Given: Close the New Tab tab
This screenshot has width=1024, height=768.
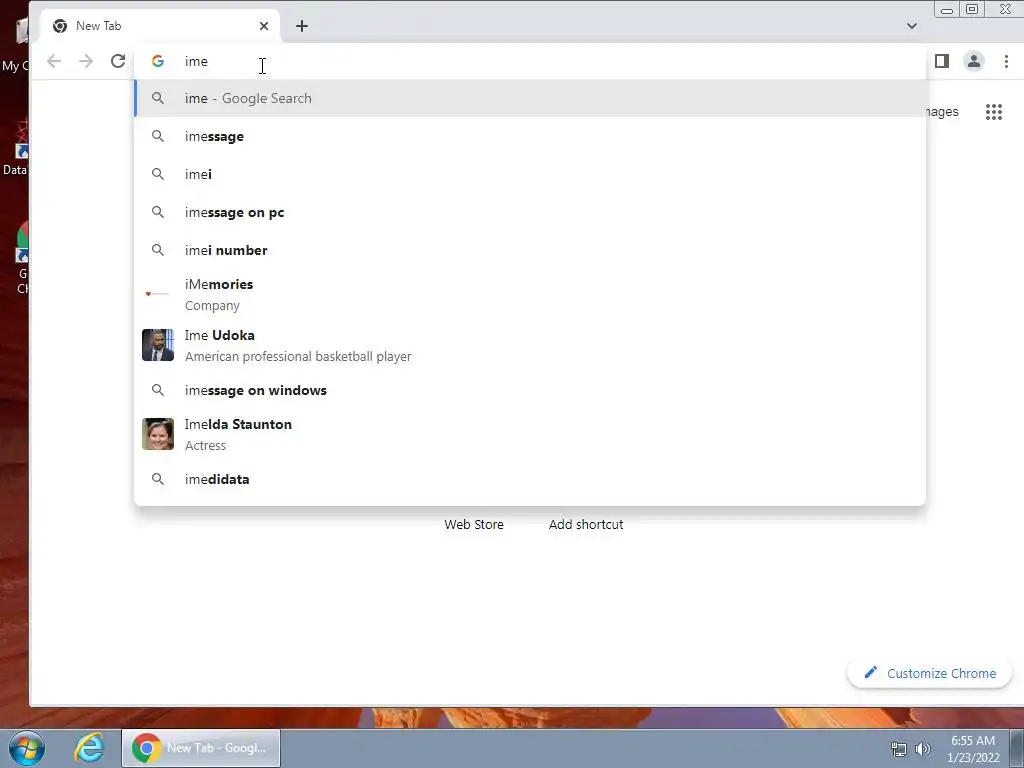Looking at the screenshot, I should coord(264,26).
